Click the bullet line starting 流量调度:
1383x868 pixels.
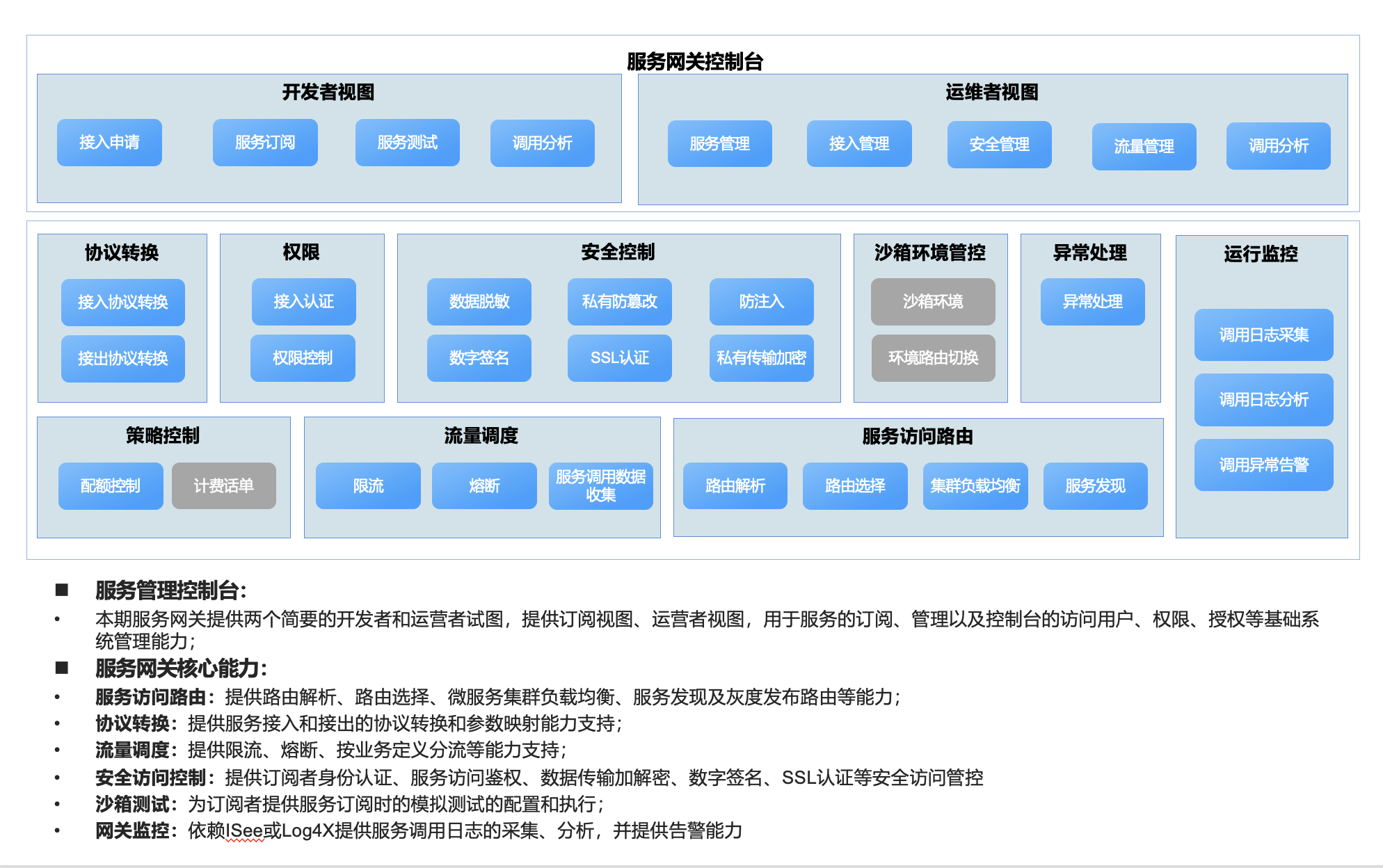[x=331, y=750]
